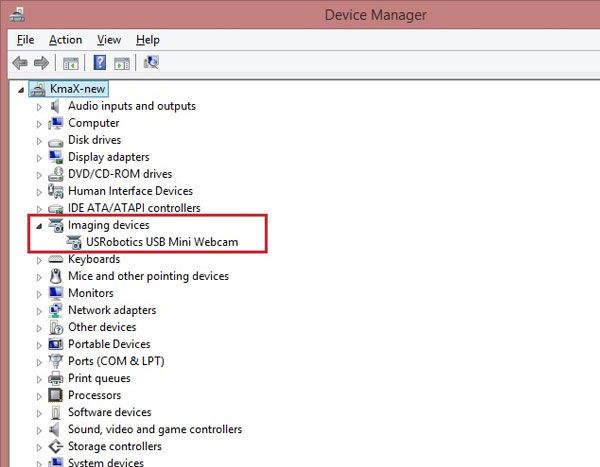The height and width of the screenshot is (467, 600).
Task: Expand the Ports (COM & LPT) arrow
Action: coord(39,362)
